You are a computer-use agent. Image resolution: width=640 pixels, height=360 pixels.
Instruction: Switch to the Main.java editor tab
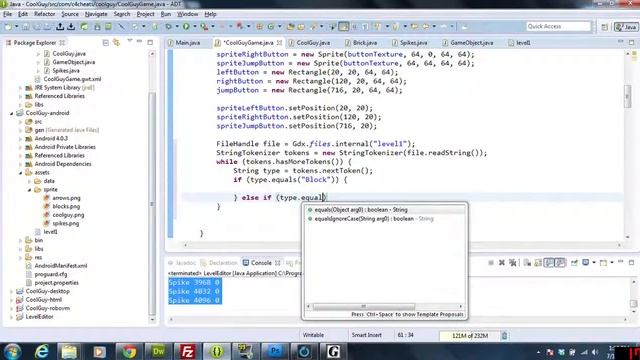[x=184, y=42]
